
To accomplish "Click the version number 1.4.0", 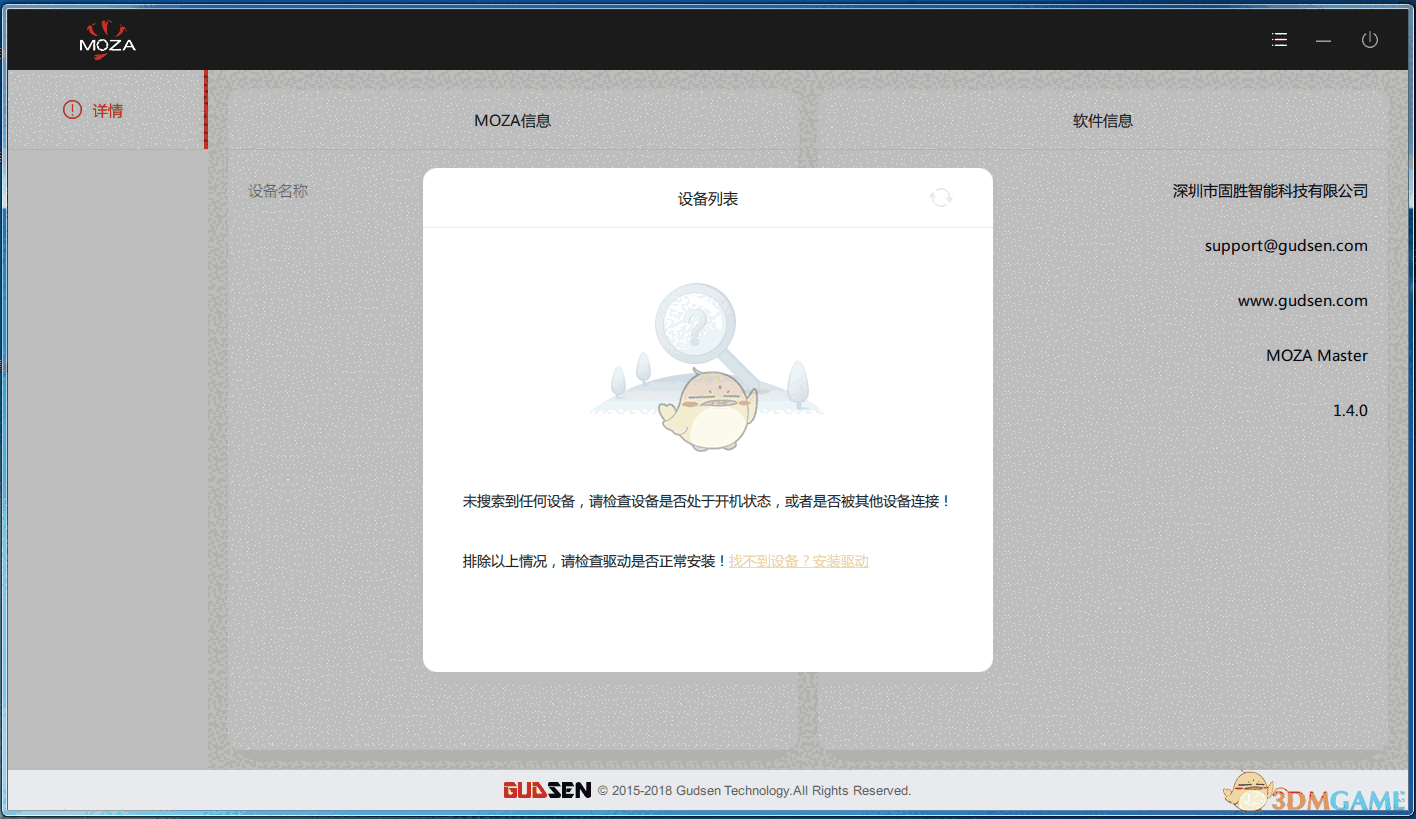I will (1350, 410).
